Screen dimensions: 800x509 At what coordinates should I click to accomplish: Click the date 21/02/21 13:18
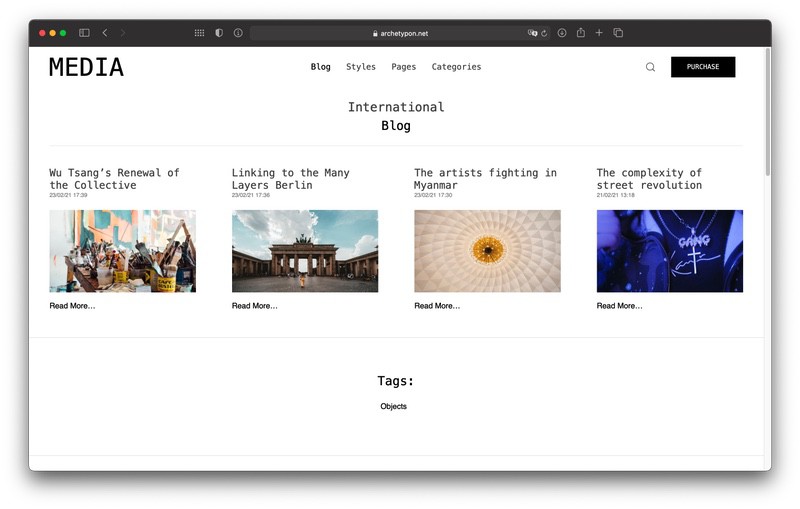(615, 195)
